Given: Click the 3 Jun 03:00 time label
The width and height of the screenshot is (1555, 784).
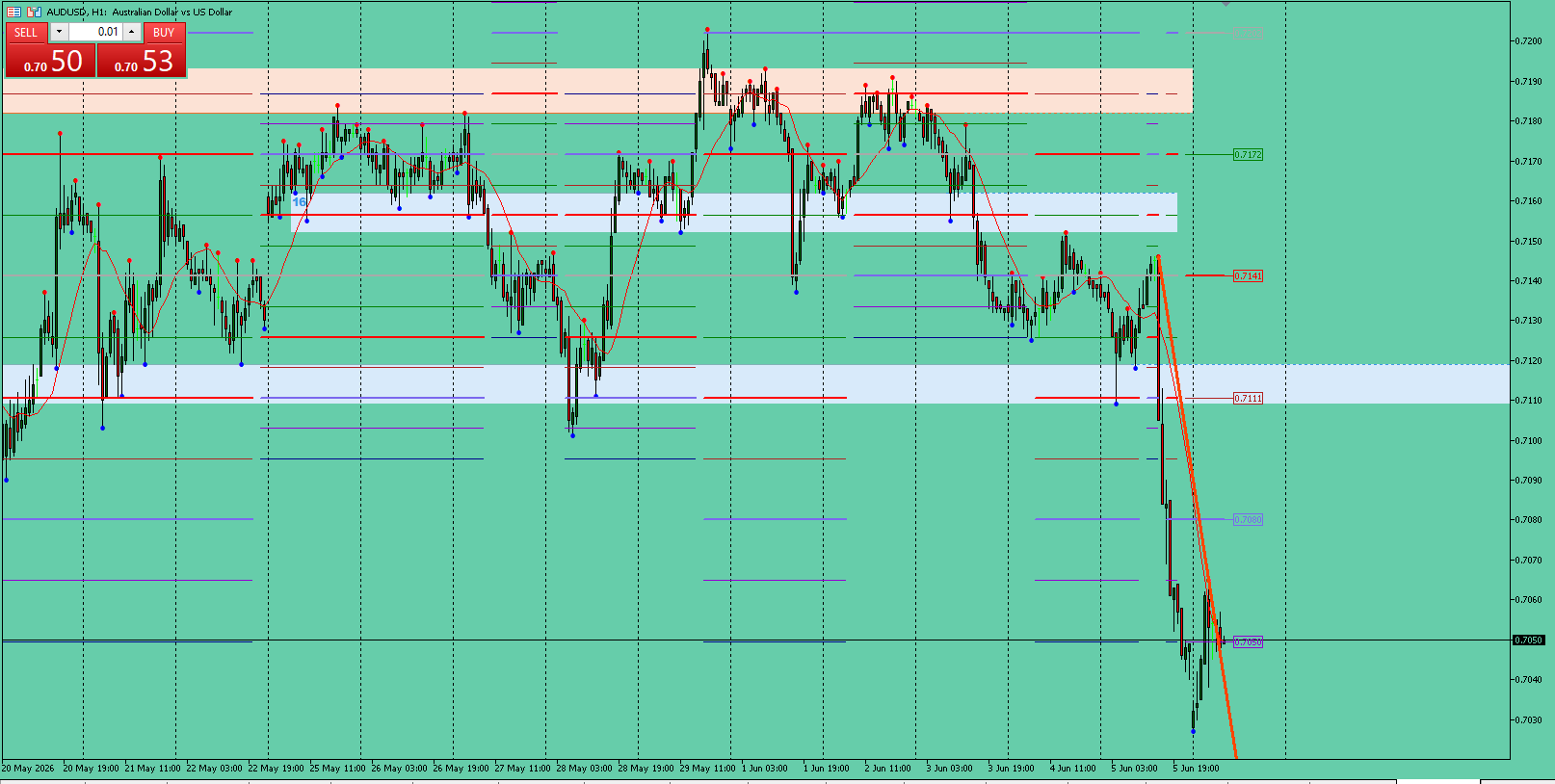Looking at the screenshot, I should [x=949, y=769].
